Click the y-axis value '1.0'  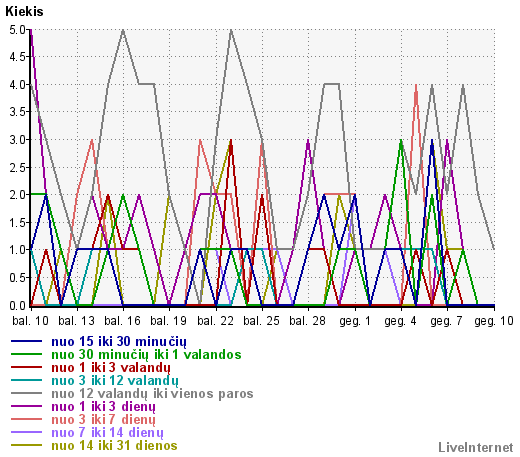17,250
